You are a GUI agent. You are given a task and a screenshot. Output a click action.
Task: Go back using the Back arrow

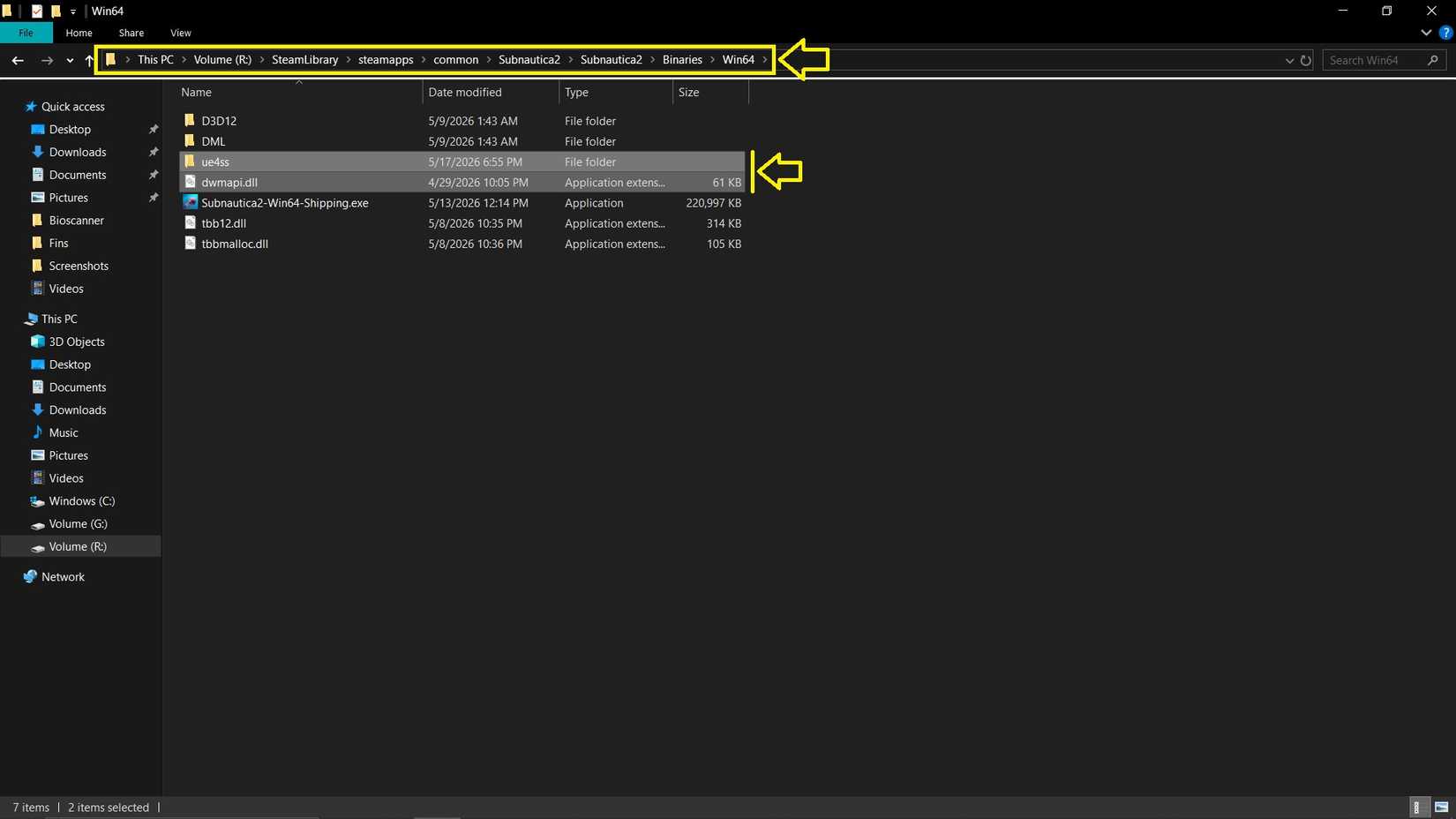18,60
